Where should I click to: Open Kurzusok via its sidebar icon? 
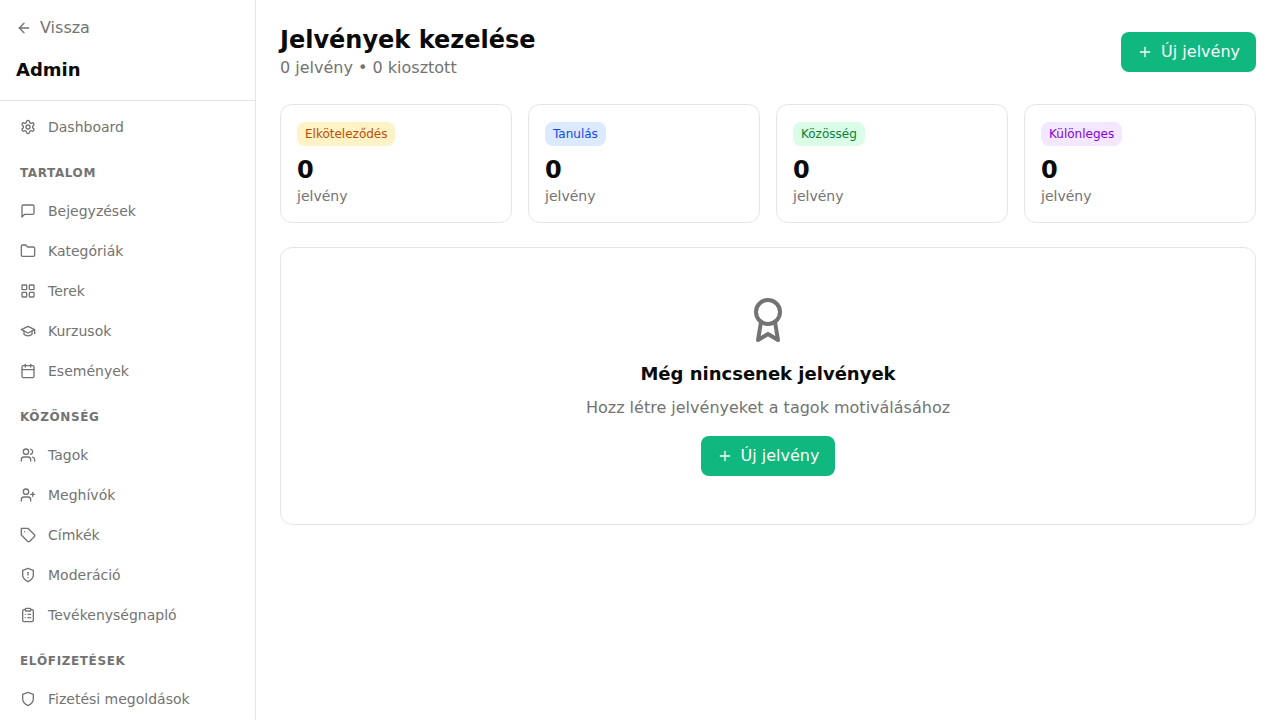pos(26,330)
